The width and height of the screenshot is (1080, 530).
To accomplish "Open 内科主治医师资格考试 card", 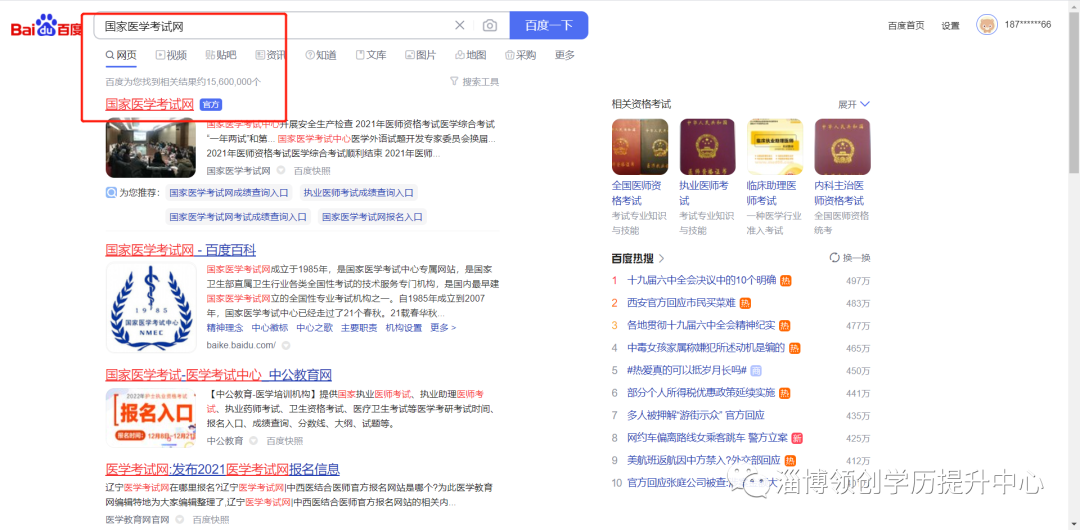I will point(842,177).
